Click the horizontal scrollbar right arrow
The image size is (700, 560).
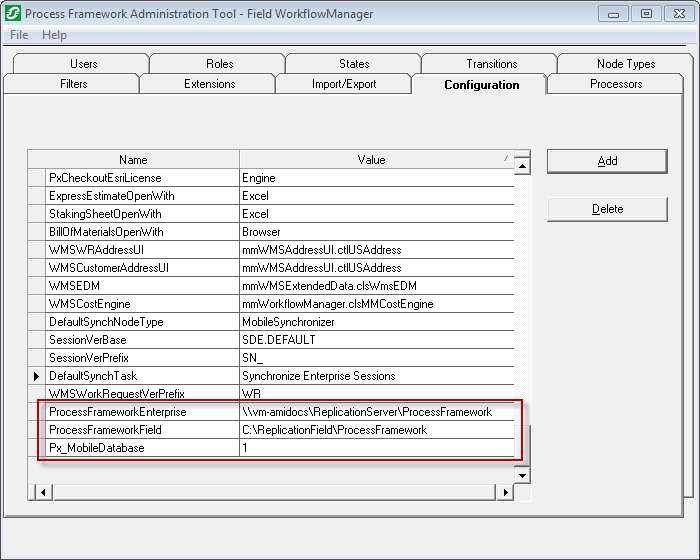tap(506, 492)
